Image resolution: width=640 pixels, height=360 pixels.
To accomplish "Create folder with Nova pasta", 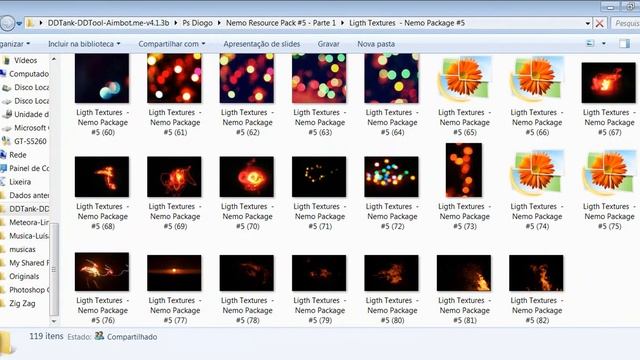I will click(x=376, y=44).
